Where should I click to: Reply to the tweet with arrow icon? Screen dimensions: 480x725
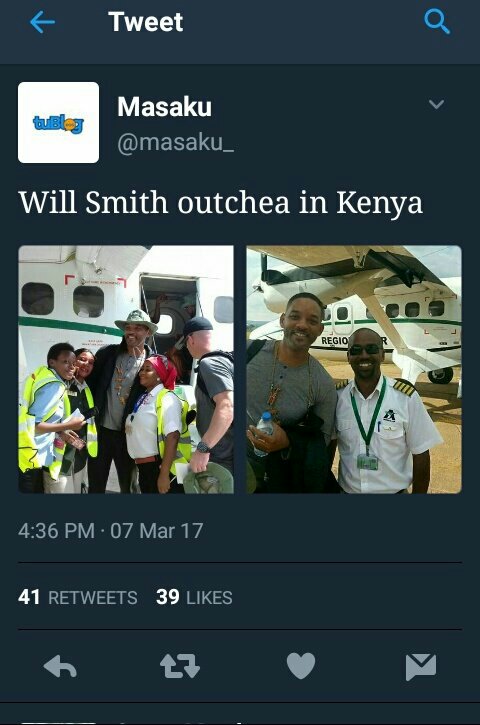click(60, 666)
